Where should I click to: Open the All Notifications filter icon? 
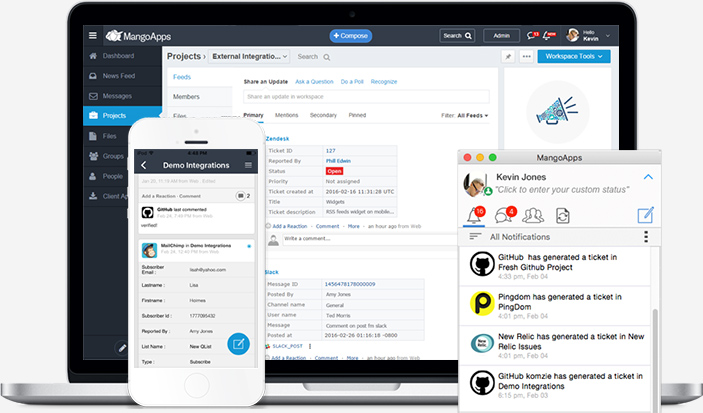pos(475,237)
